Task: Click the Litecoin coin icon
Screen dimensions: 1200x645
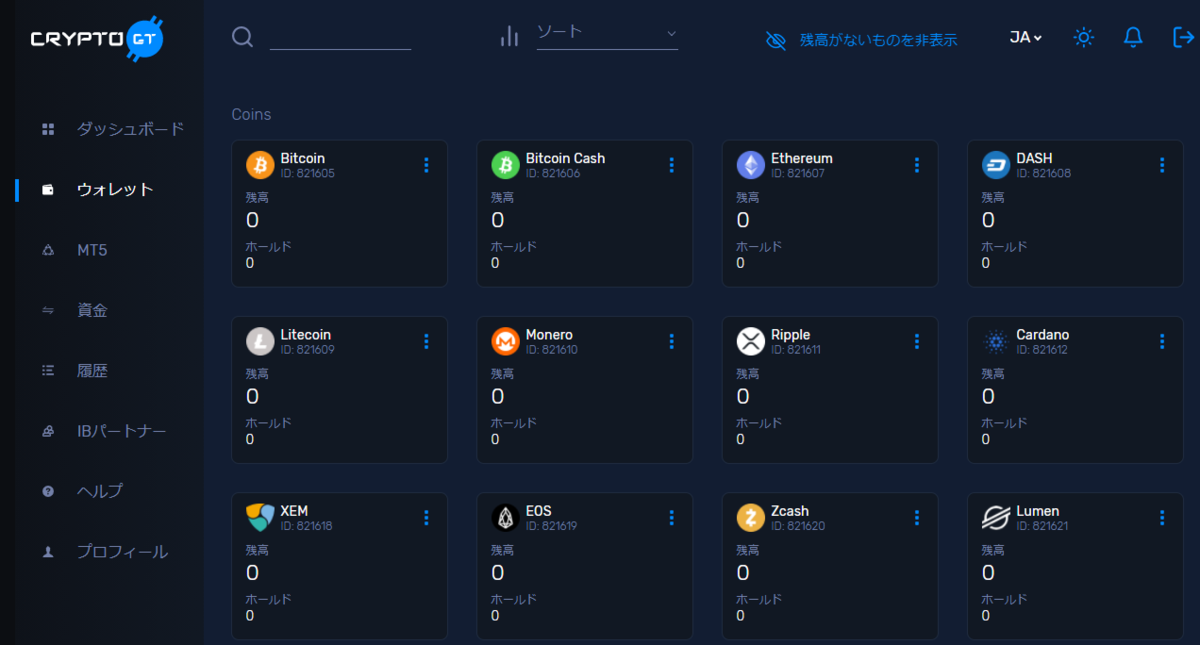Action: 260,341
